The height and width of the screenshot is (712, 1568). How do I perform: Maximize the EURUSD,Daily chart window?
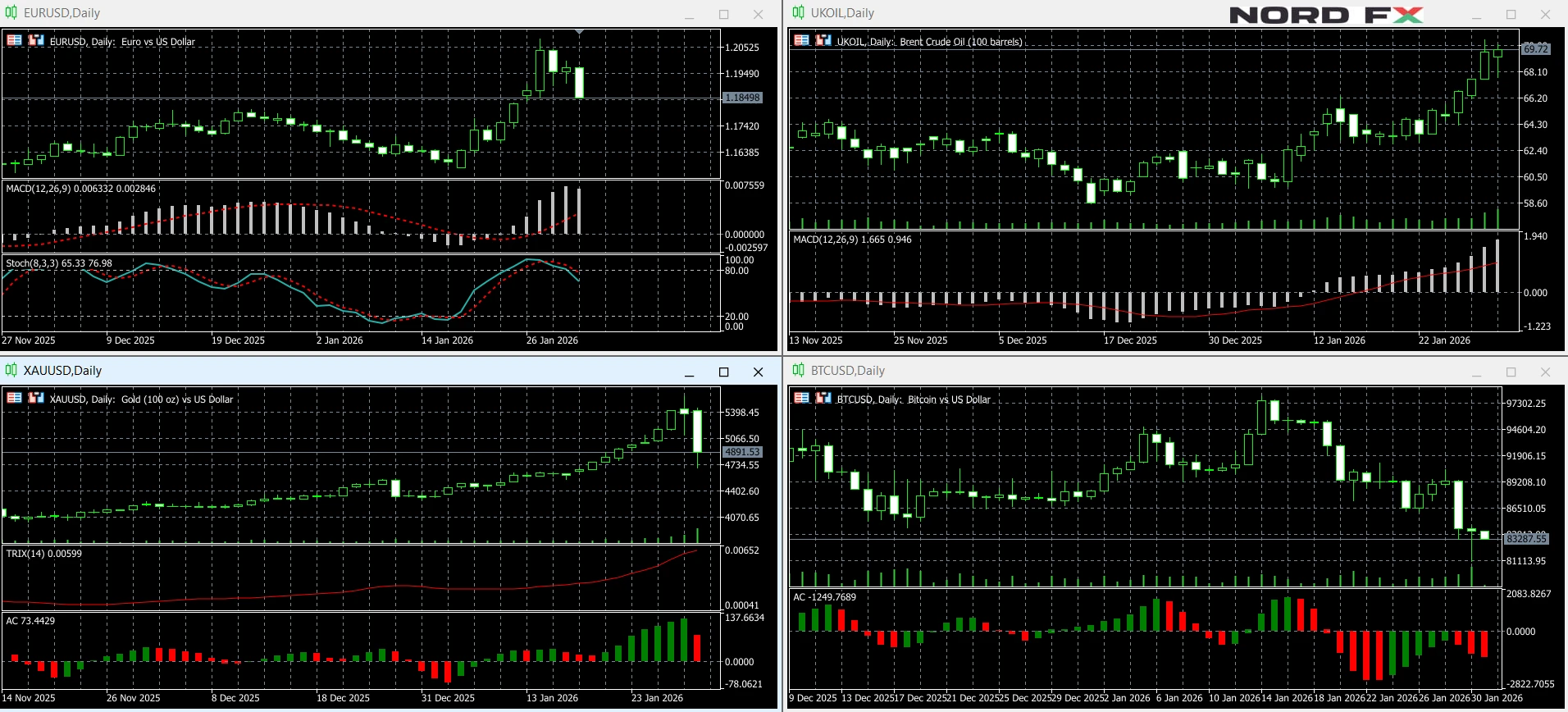click(x=723, y=14)
